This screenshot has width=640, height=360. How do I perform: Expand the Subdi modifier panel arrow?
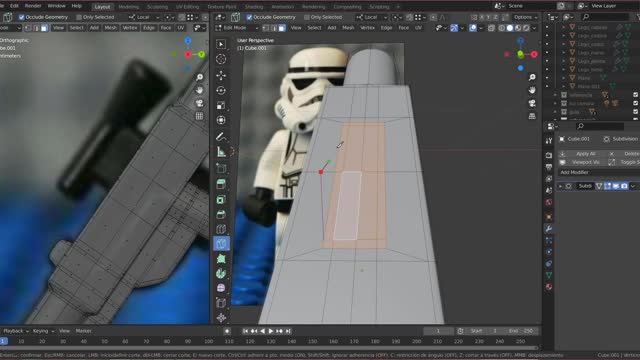560,186
